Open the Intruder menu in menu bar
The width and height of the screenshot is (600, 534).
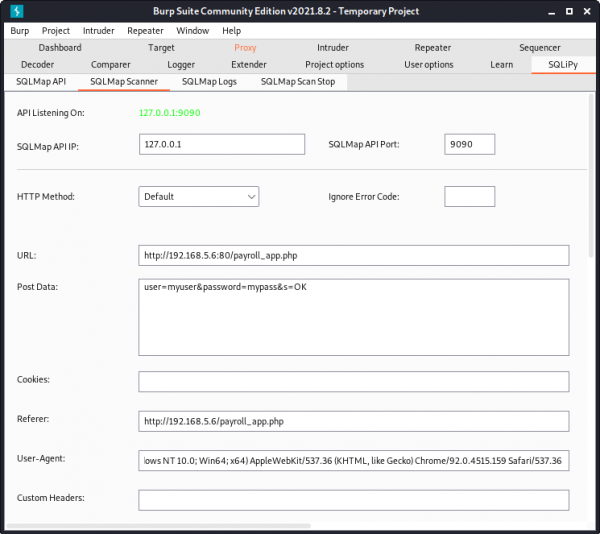coord(98,31)
